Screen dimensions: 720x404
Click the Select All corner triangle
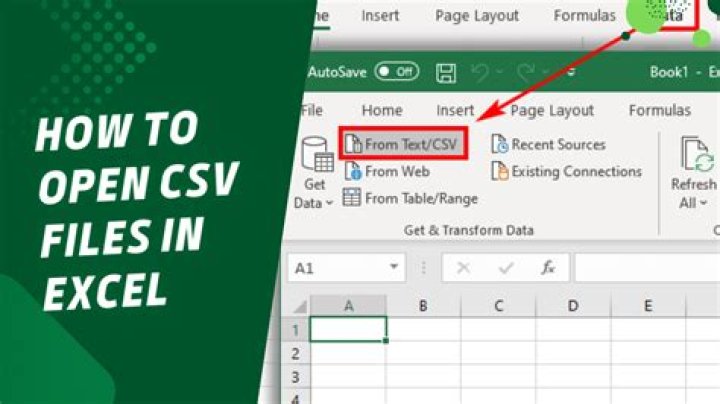[299, 306]
